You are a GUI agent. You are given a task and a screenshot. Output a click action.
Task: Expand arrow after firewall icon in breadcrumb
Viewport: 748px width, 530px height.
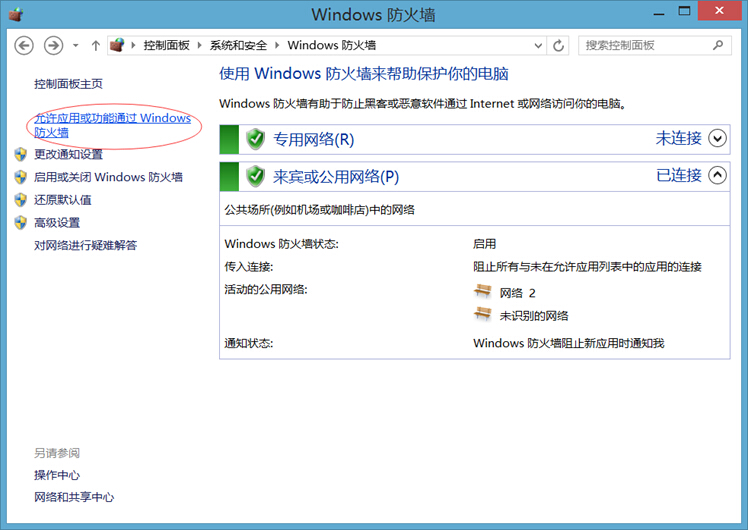point(133,45)
